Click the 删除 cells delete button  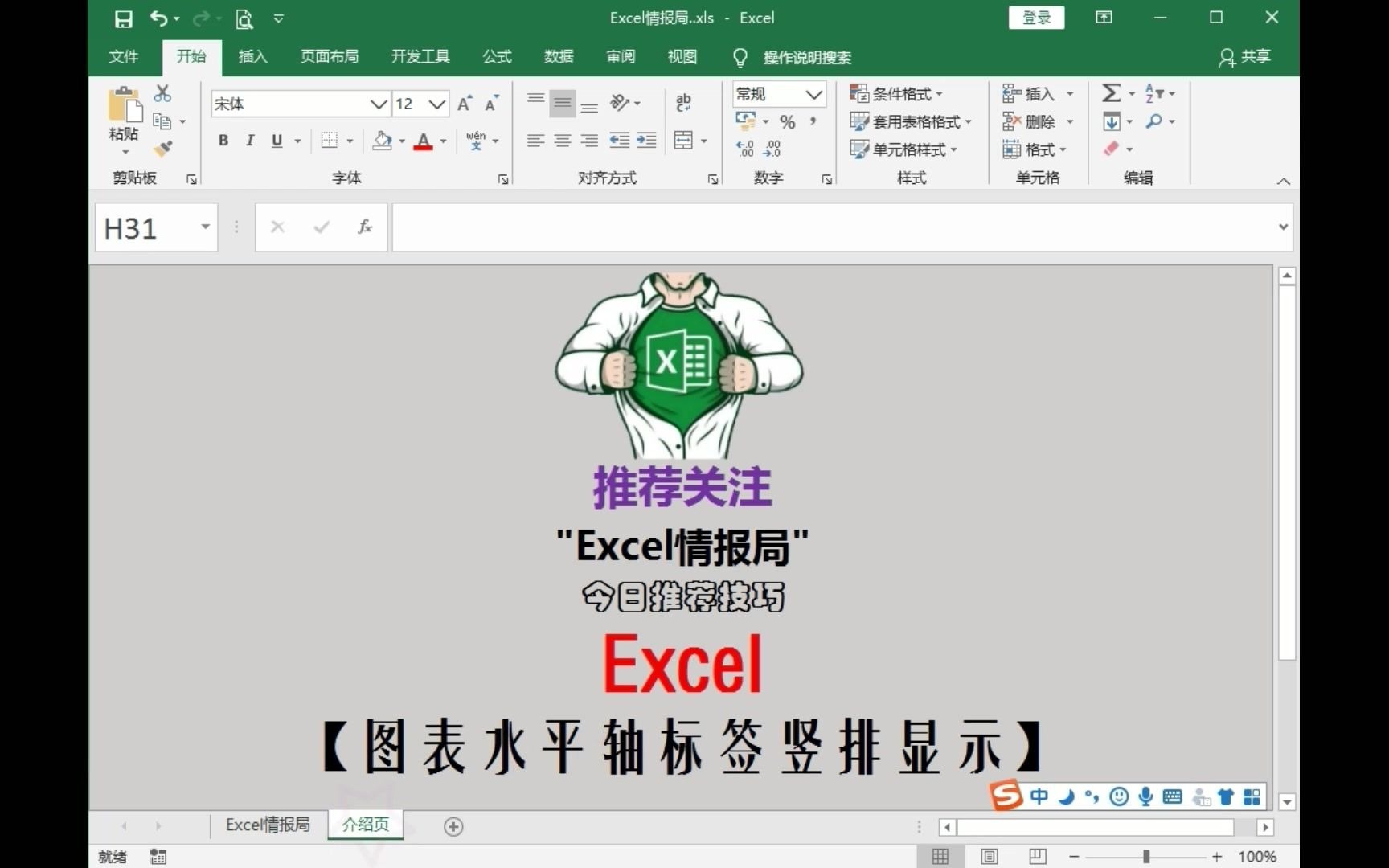click(x=1029, y=121)
